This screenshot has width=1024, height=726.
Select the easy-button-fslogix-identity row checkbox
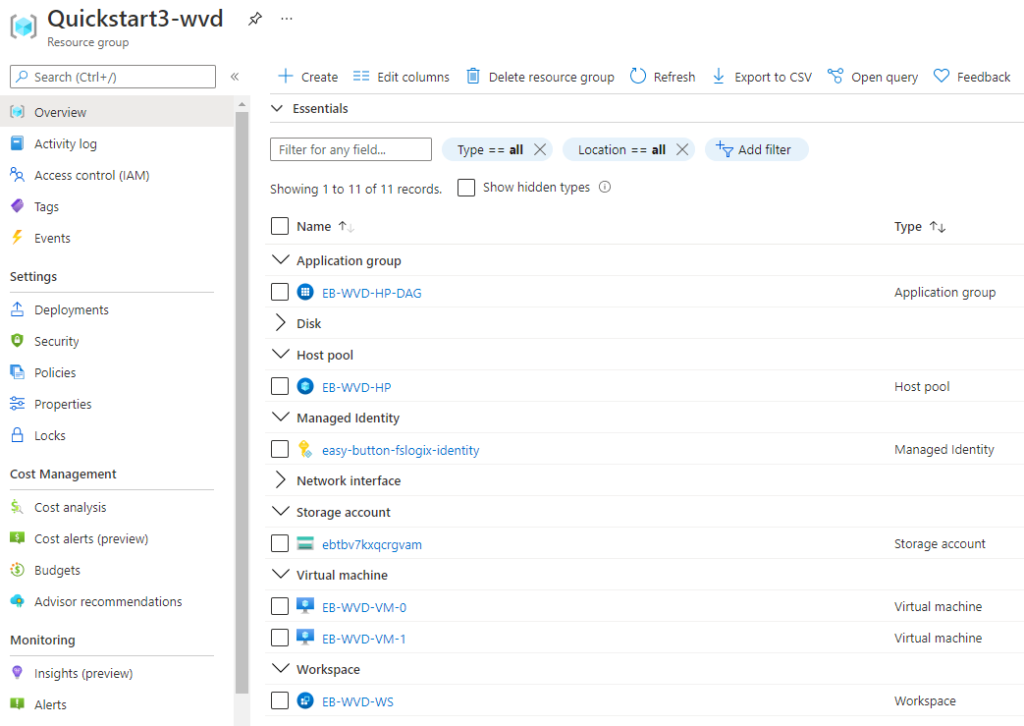[x=280, y=449]
